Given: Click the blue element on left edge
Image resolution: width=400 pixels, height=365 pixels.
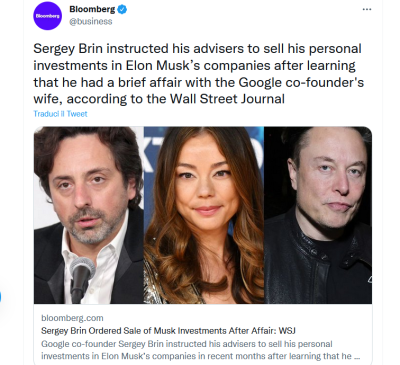Looking at the screenshot, I should tap(1, 296).
